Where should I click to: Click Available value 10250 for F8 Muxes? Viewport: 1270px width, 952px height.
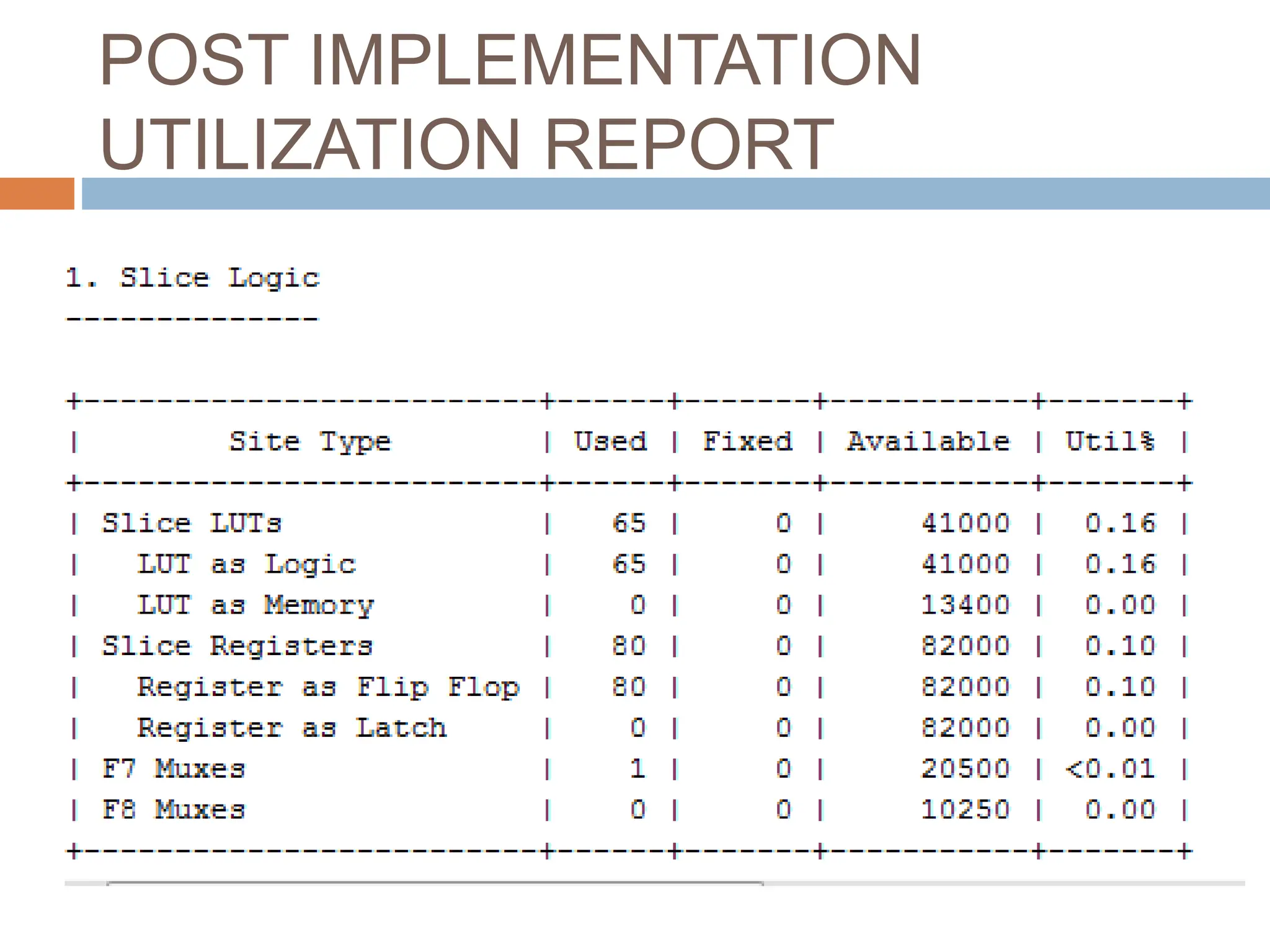[x=966, y=810]
